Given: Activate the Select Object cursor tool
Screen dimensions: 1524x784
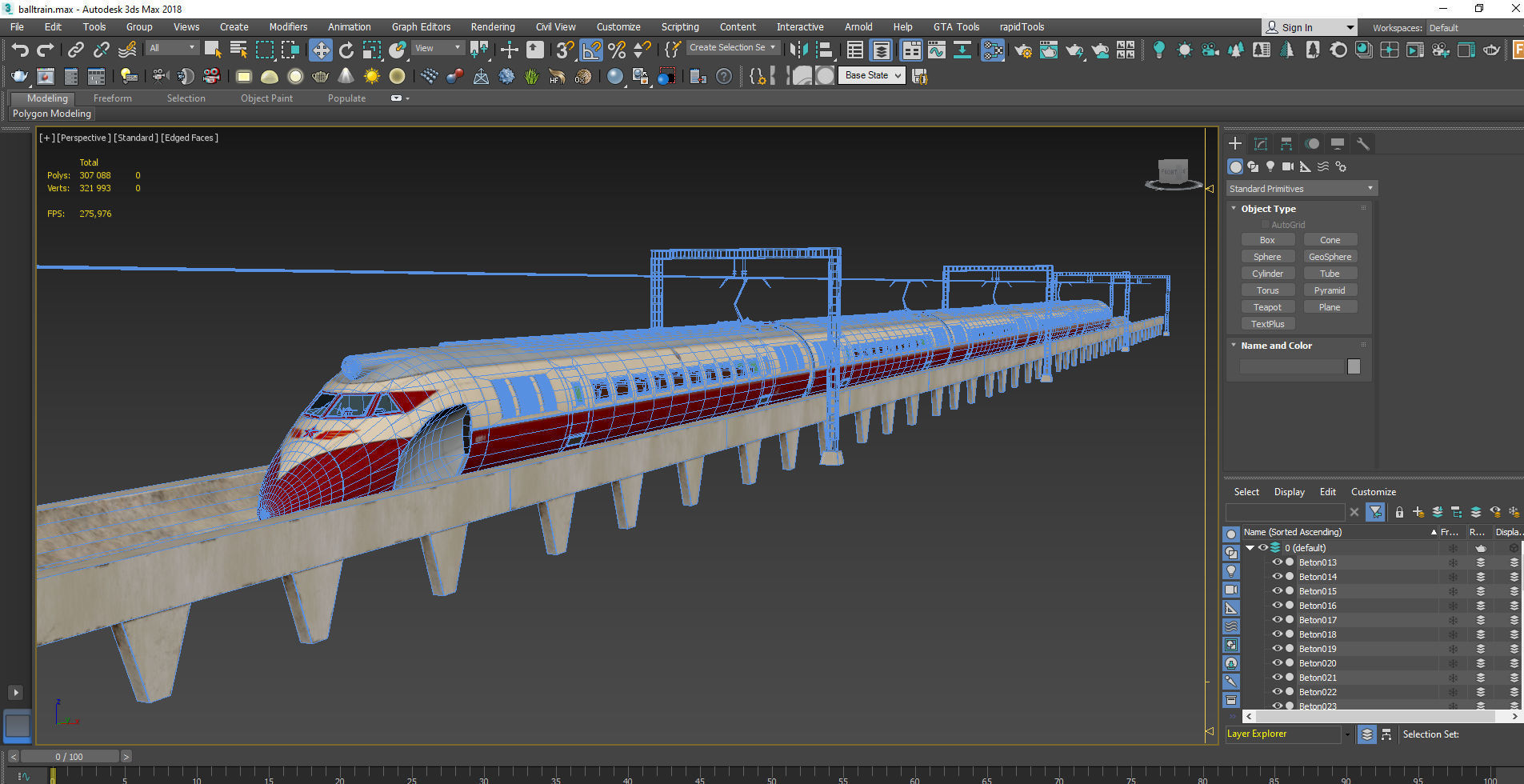Looking at the screenshot, I should pos(213,50).
